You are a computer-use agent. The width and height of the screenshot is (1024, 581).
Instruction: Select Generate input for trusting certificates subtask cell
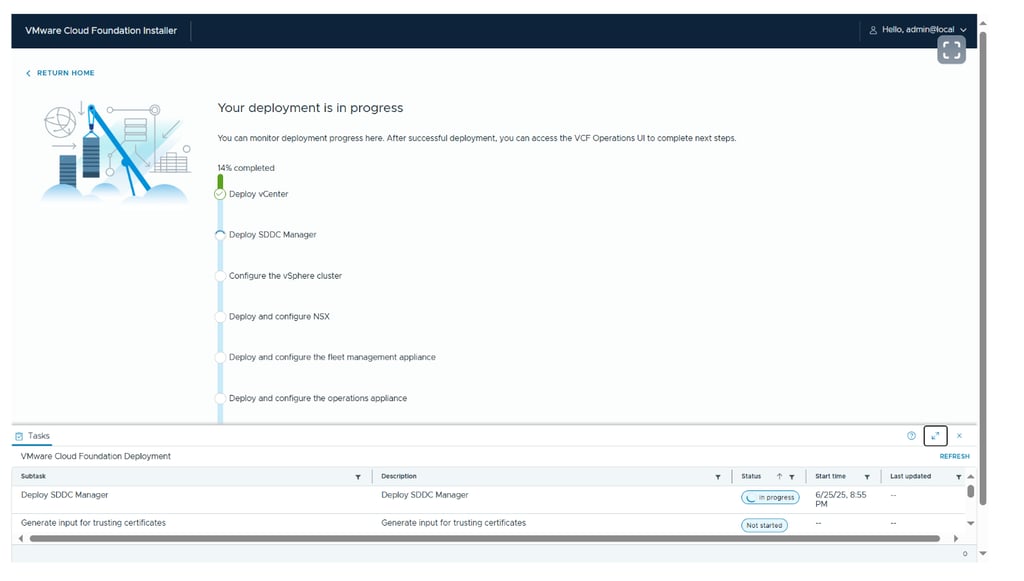[93, 523]
